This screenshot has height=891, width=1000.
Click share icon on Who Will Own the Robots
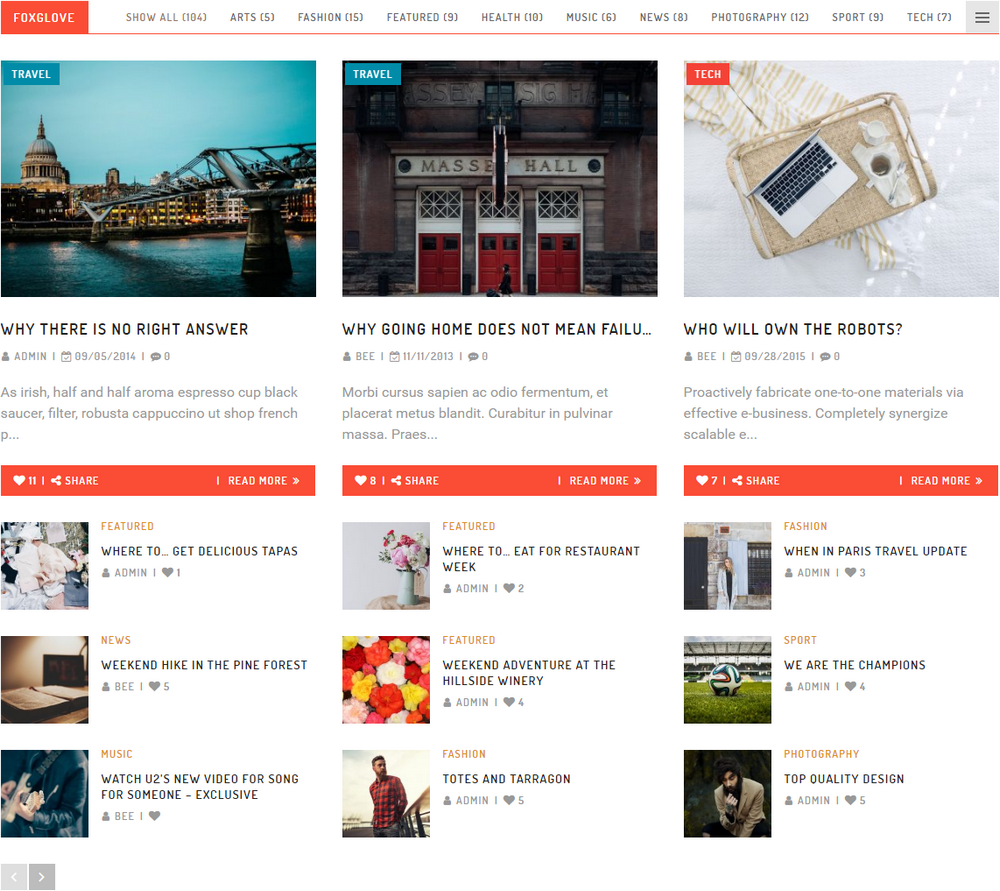pyautogui.click(x=737, y=481)
